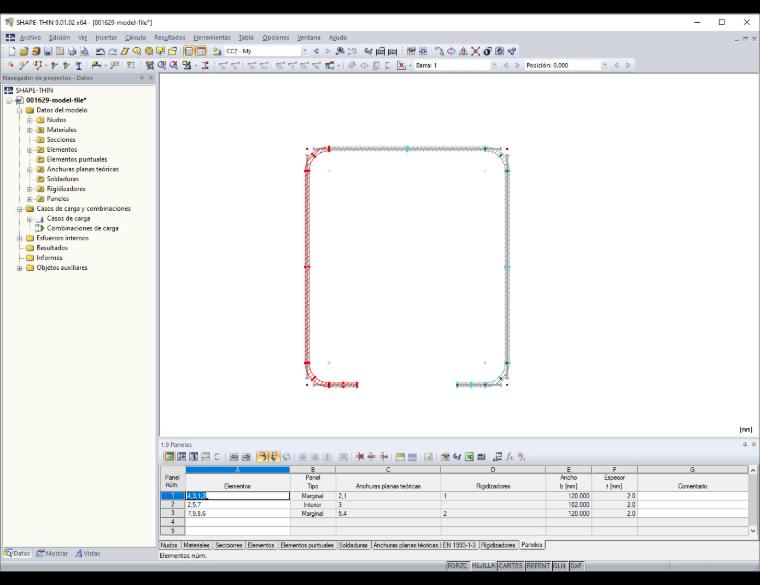
Task: Click the Excel export icon in table toolbar
Action: pos(469,457)
